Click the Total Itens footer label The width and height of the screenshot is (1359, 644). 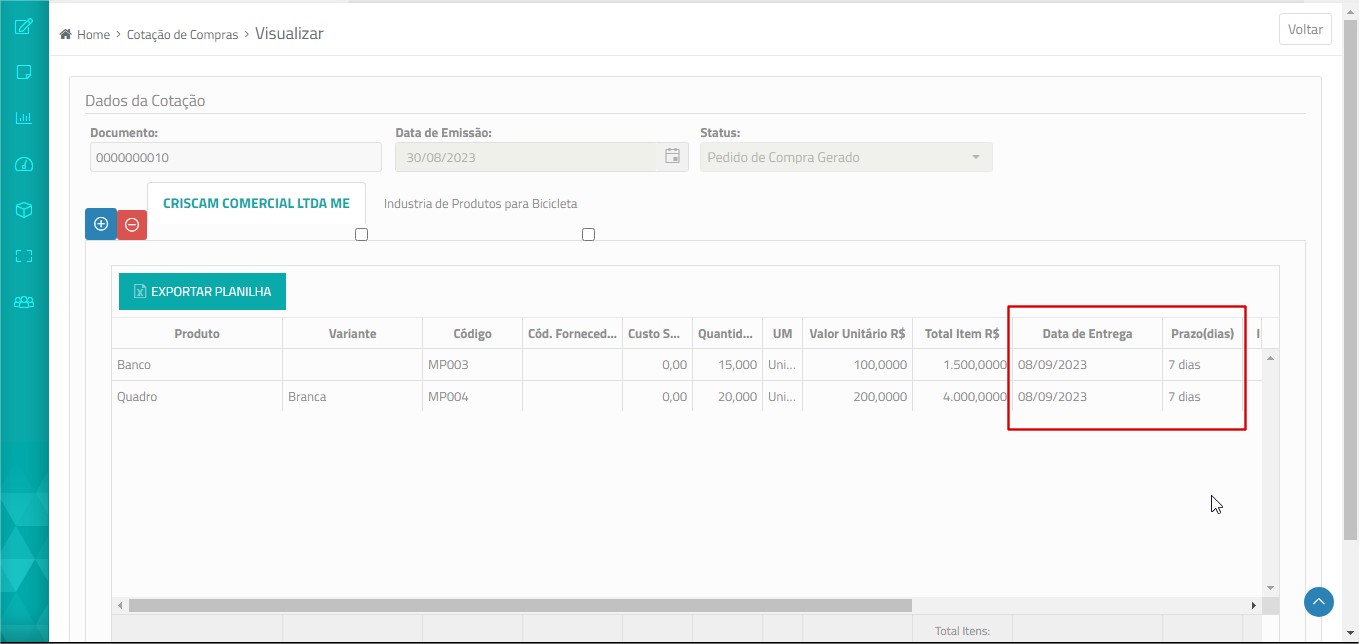pyautogui.click(x=962, y=631)
